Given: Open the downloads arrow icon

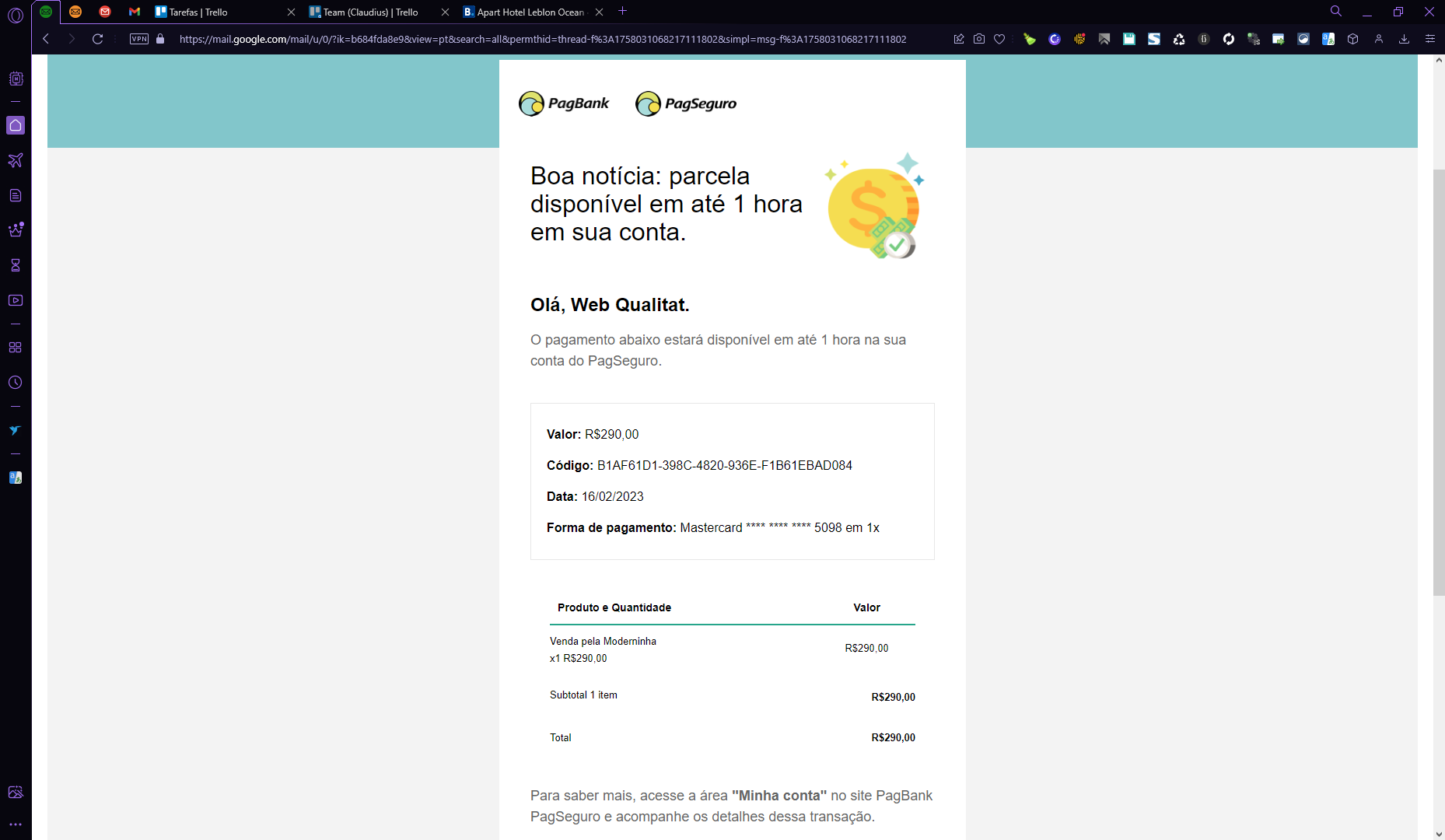Looking at the screenshot, I should coord(1404,39).
